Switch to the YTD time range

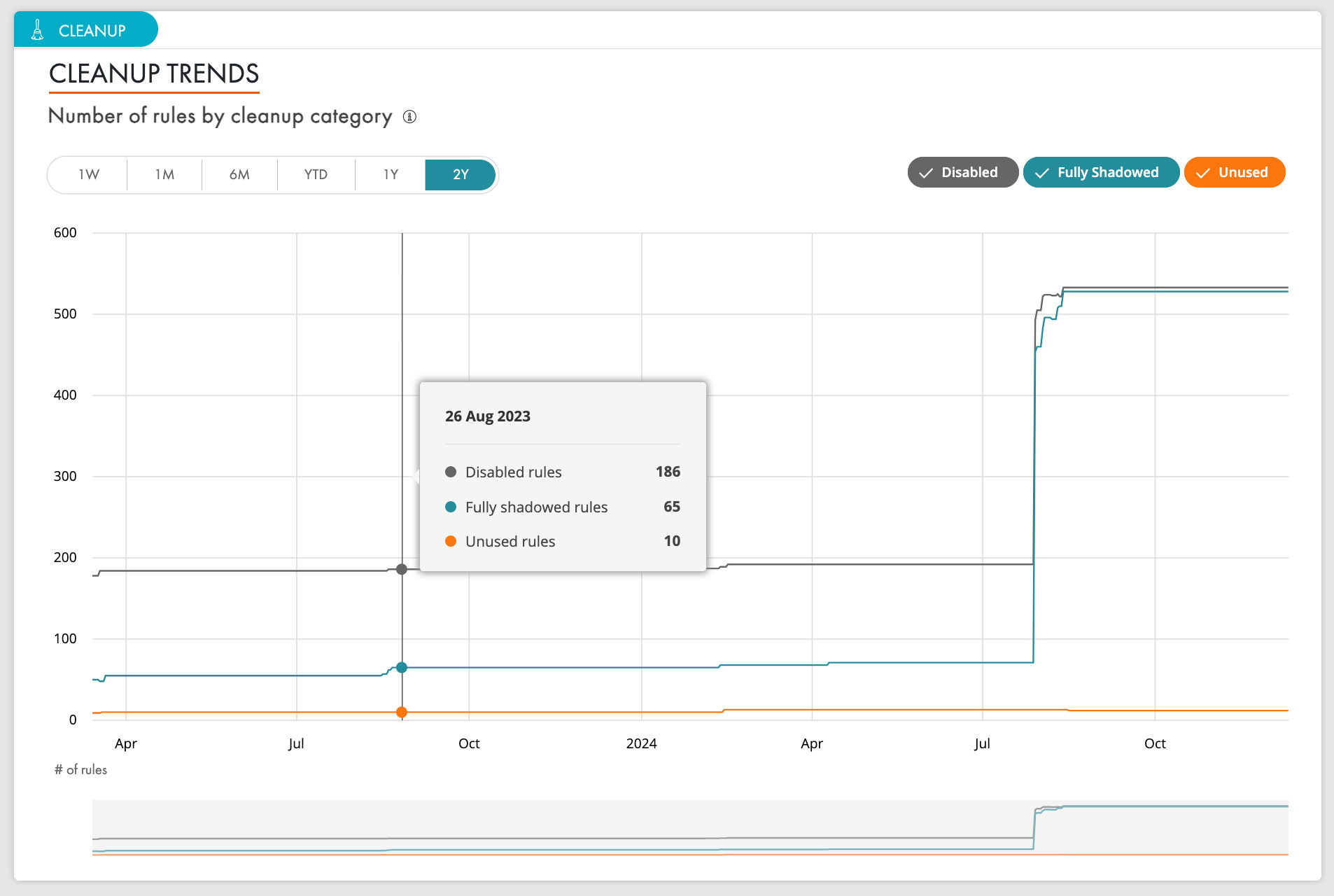click(x=316, y=174)
